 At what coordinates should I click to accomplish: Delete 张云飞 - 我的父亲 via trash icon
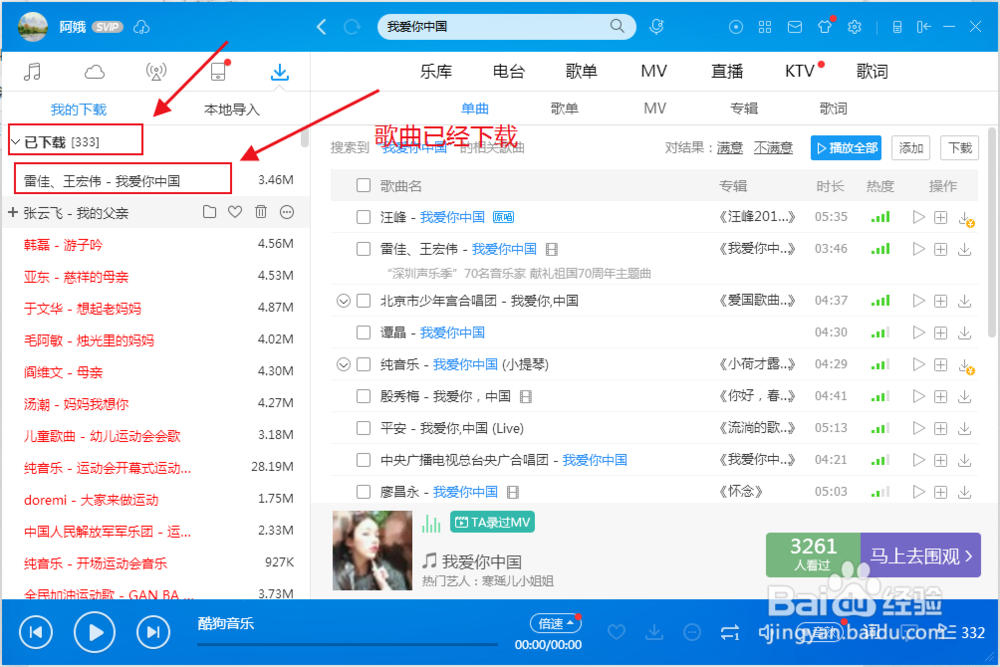(261, 212)
